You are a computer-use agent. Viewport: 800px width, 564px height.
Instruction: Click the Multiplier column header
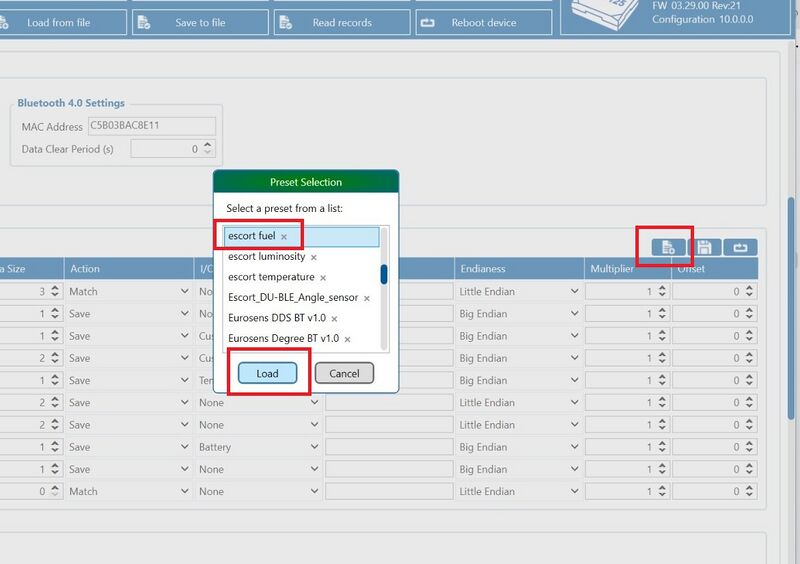(628, 268)
